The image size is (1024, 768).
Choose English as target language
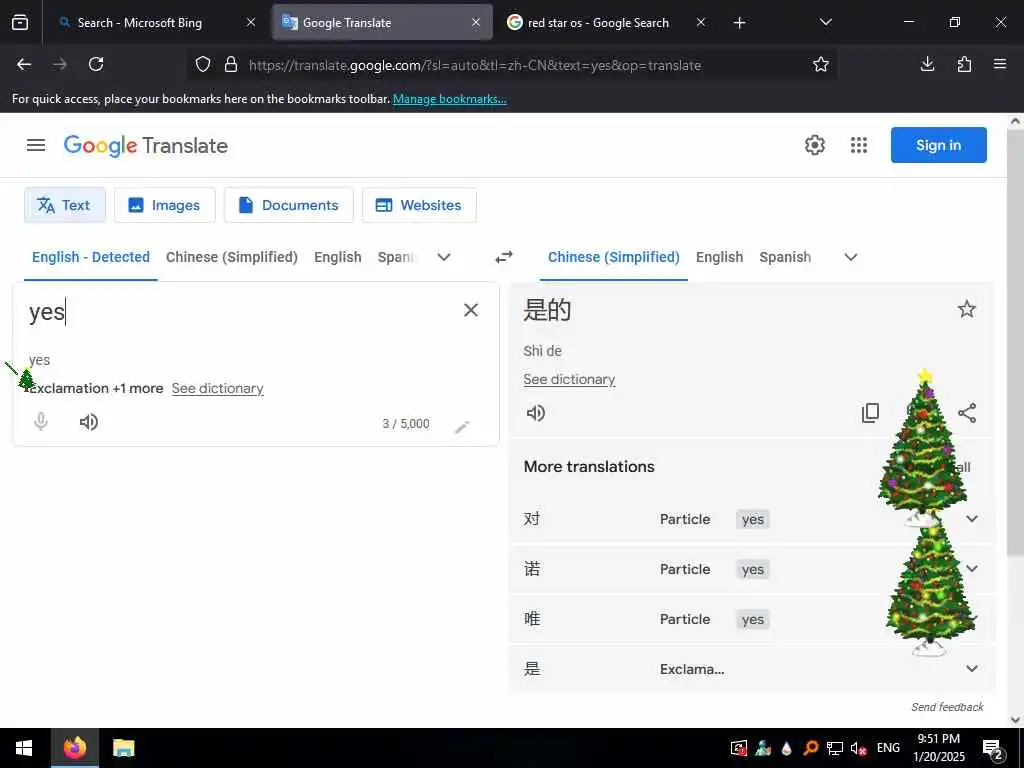[719, 257]
